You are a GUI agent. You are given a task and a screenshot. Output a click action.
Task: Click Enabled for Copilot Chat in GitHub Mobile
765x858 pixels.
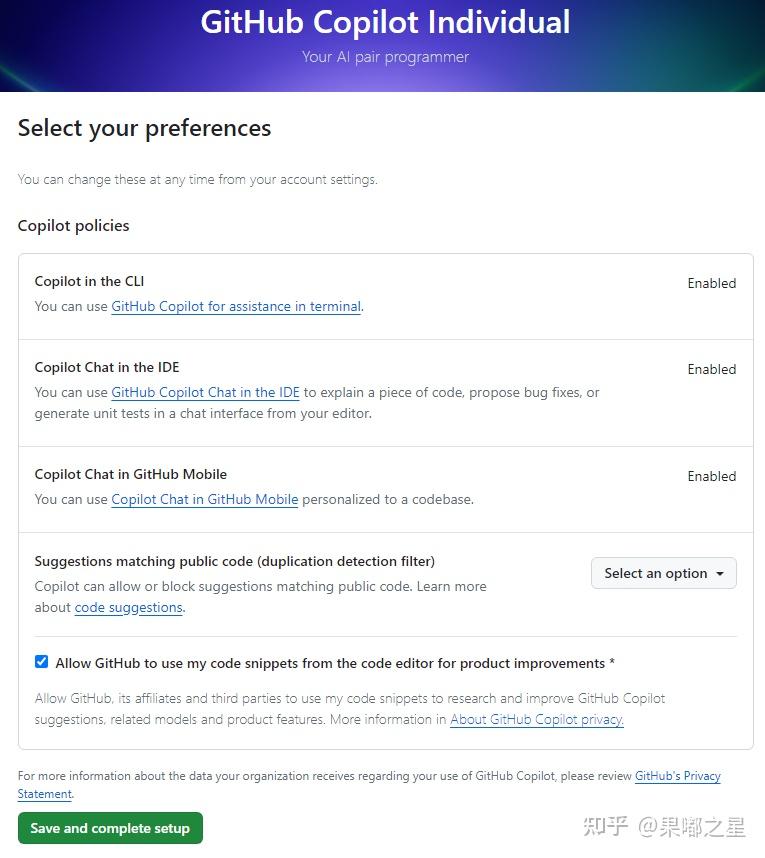click(711, 476)
